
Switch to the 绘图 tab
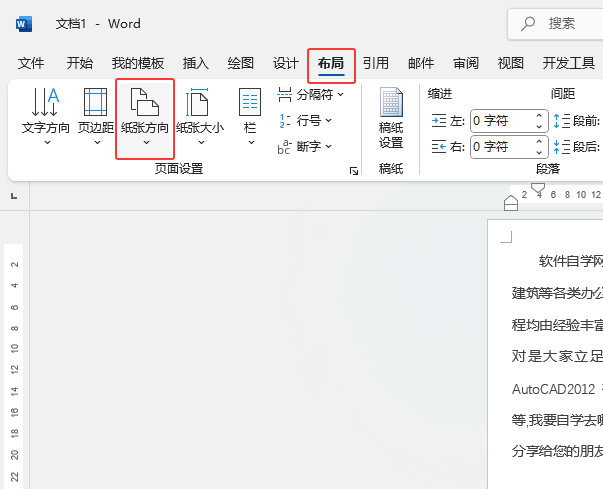click(x=241, y=63)
